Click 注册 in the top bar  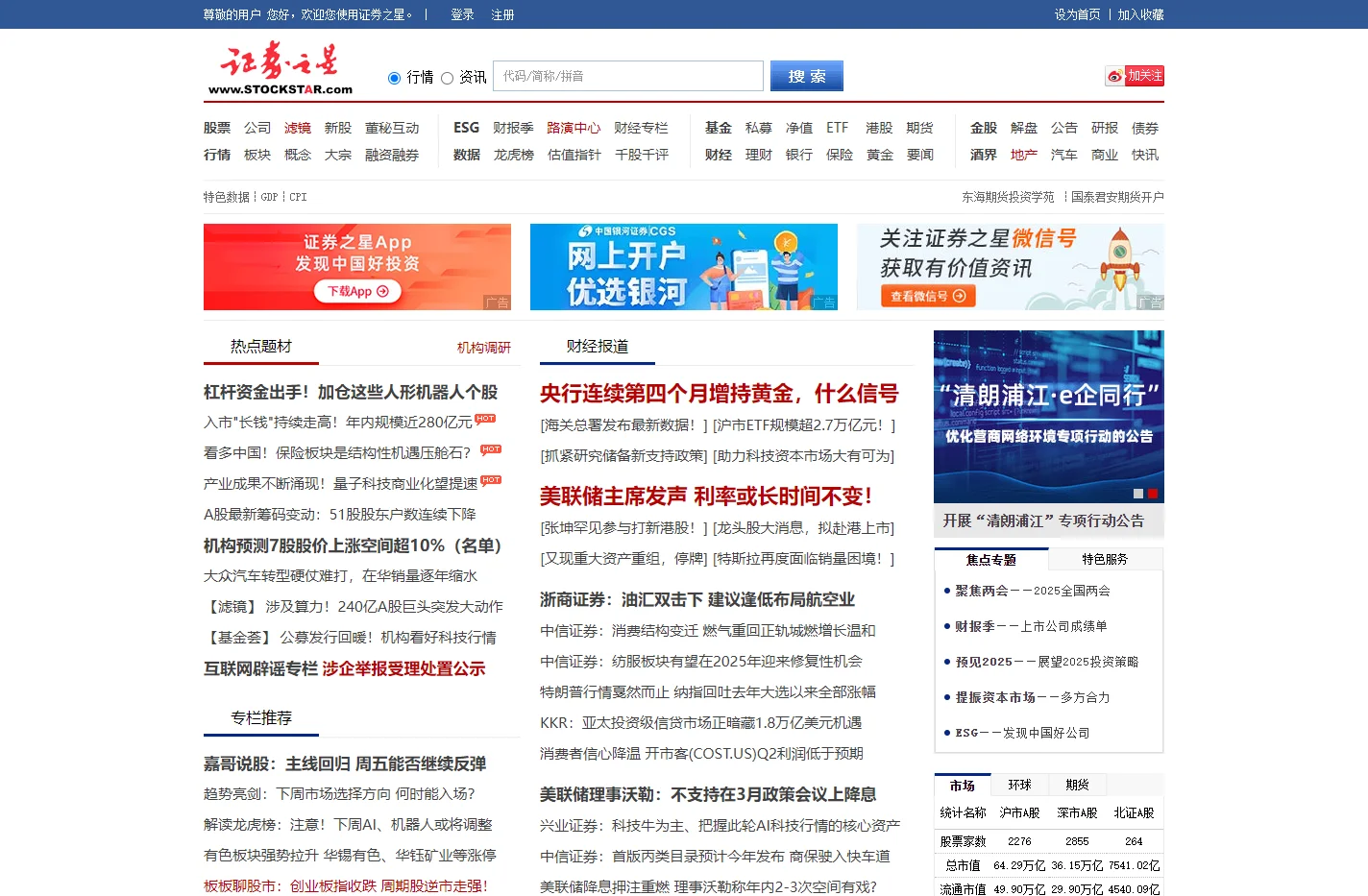click(x=502, y=14)
